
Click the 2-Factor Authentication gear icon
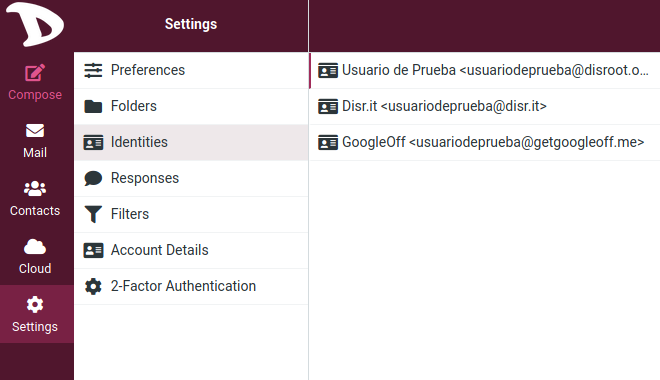point(93,286)
